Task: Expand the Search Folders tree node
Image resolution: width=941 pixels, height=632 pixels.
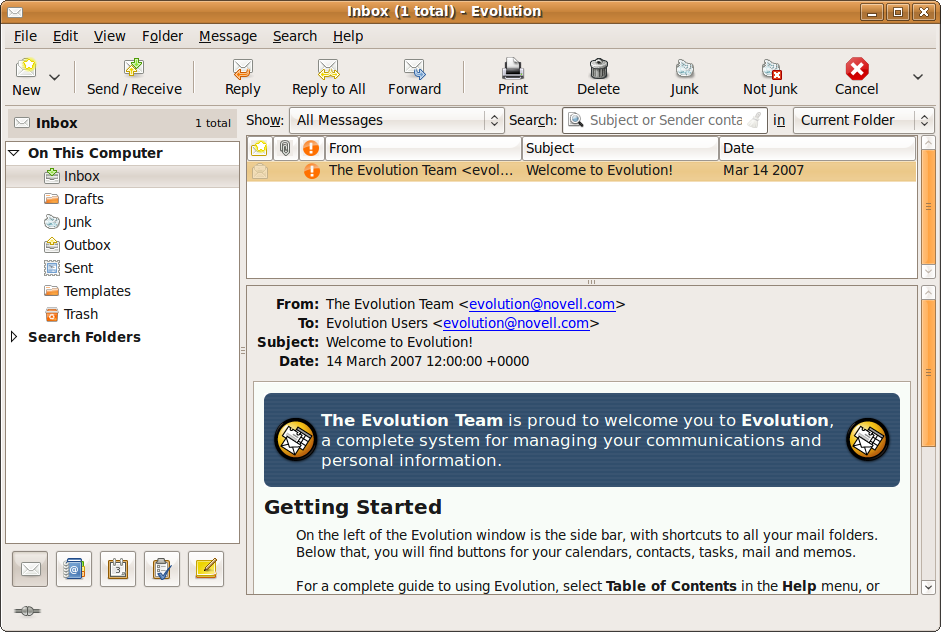Action: click(14, 337)
